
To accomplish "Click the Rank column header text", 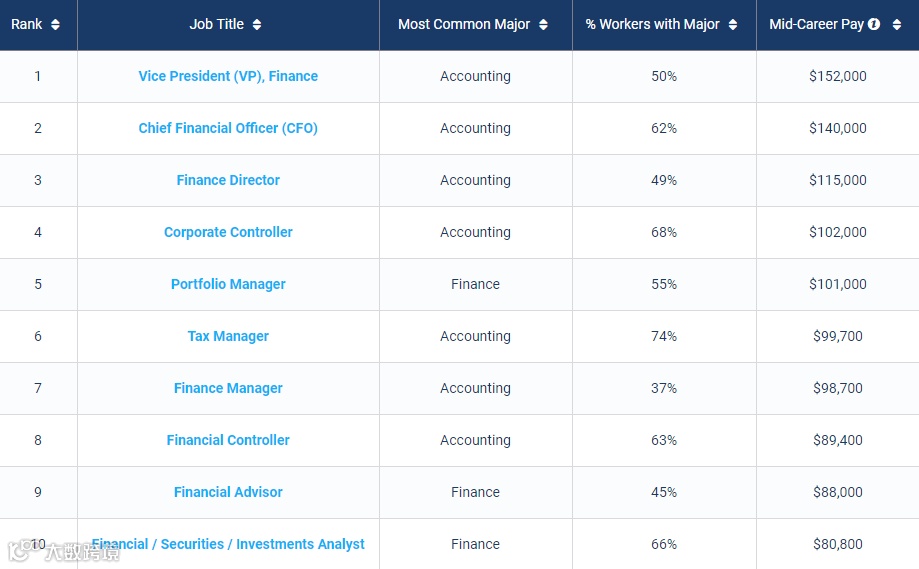I will coord(27,25).
